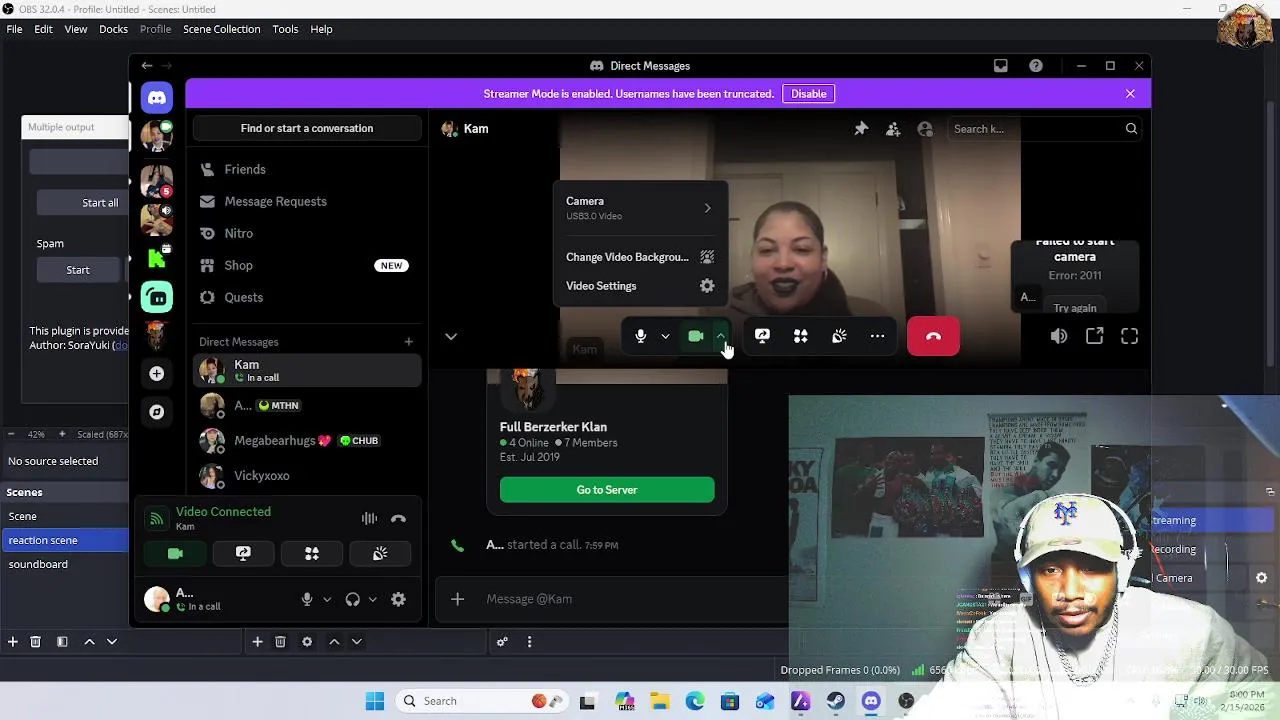Adjust call volume speaker icon

1059,337
